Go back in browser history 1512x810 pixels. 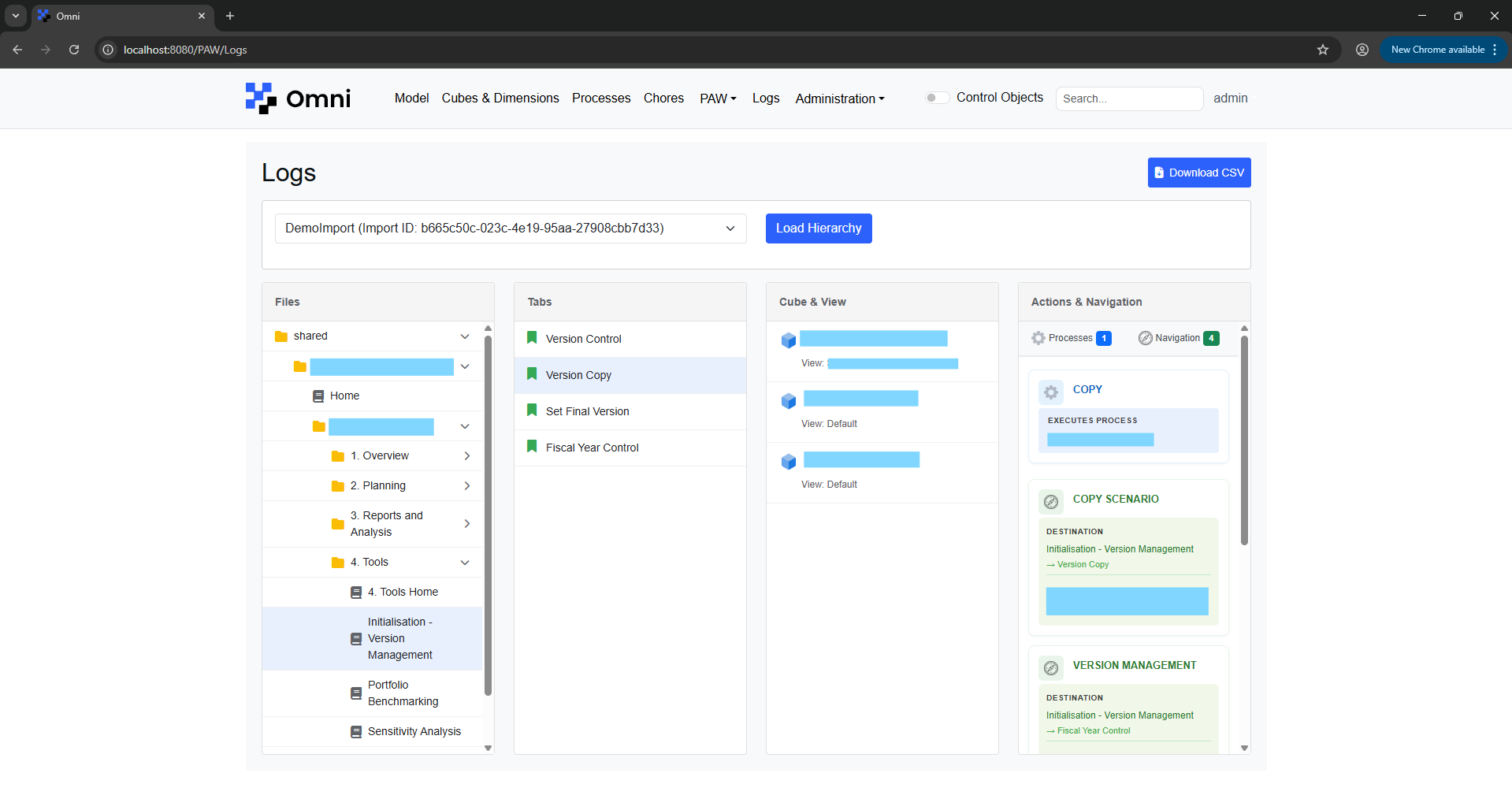pyautogui.click(x=17, y=50)
